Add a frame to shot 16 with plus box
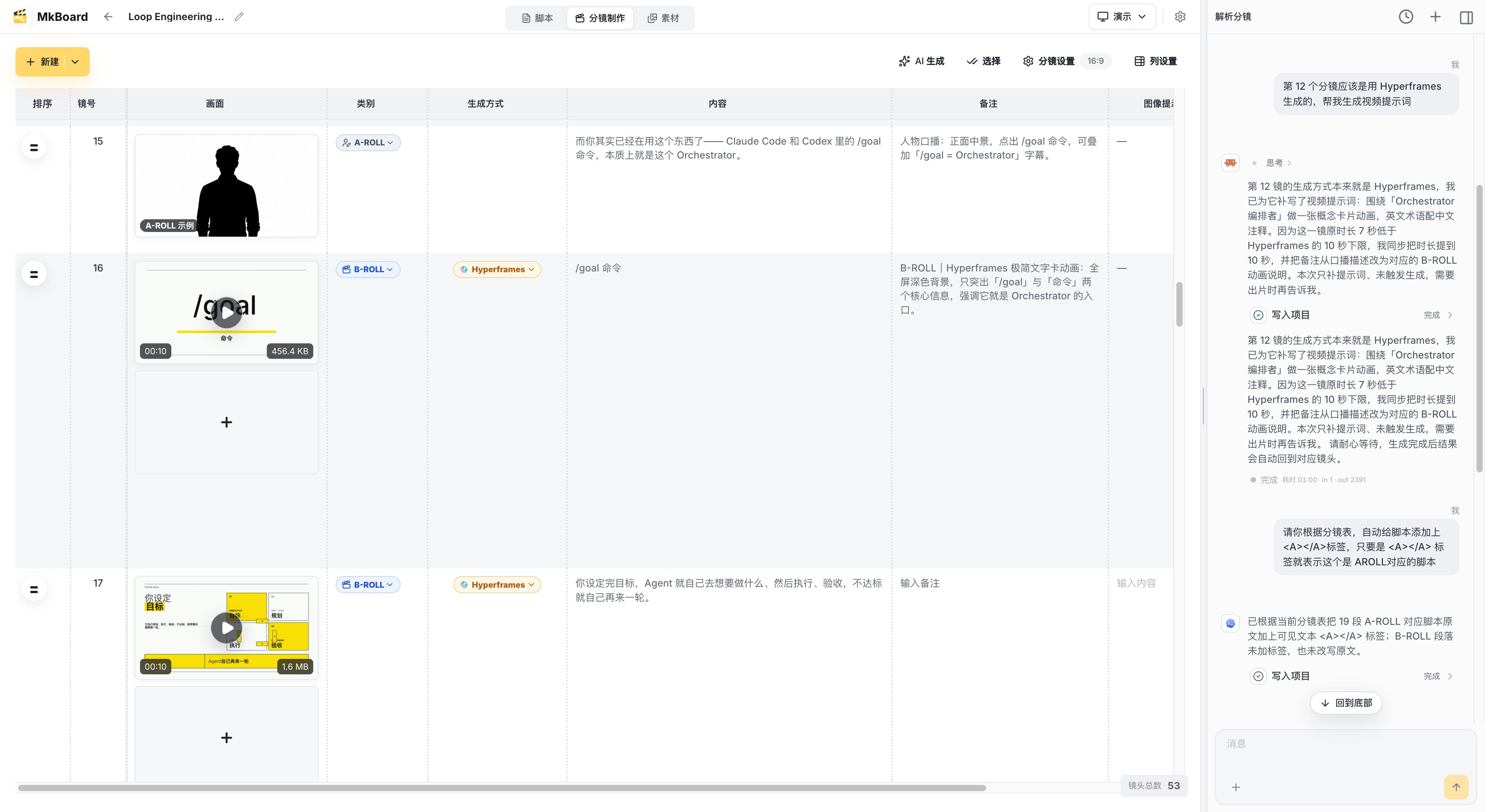Image resolution: width=1485 pixels, height=812 pixels. coord(227,422)
